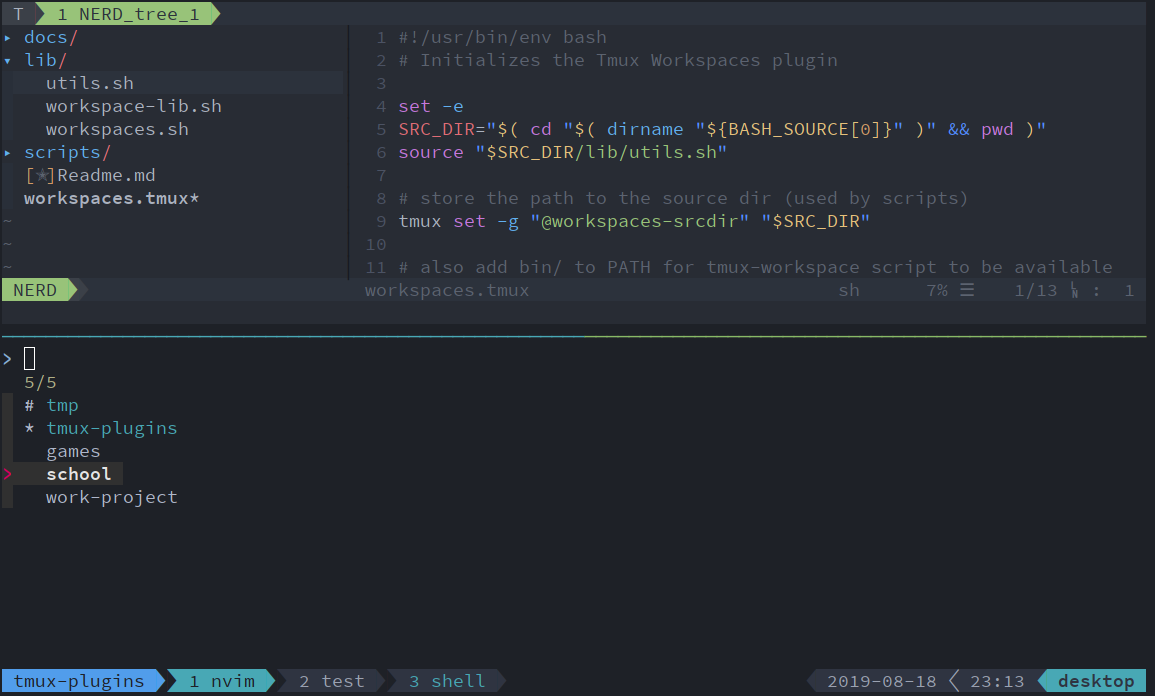Select the school workspace in list
The image size is (1155, 696).
(78, 474)
